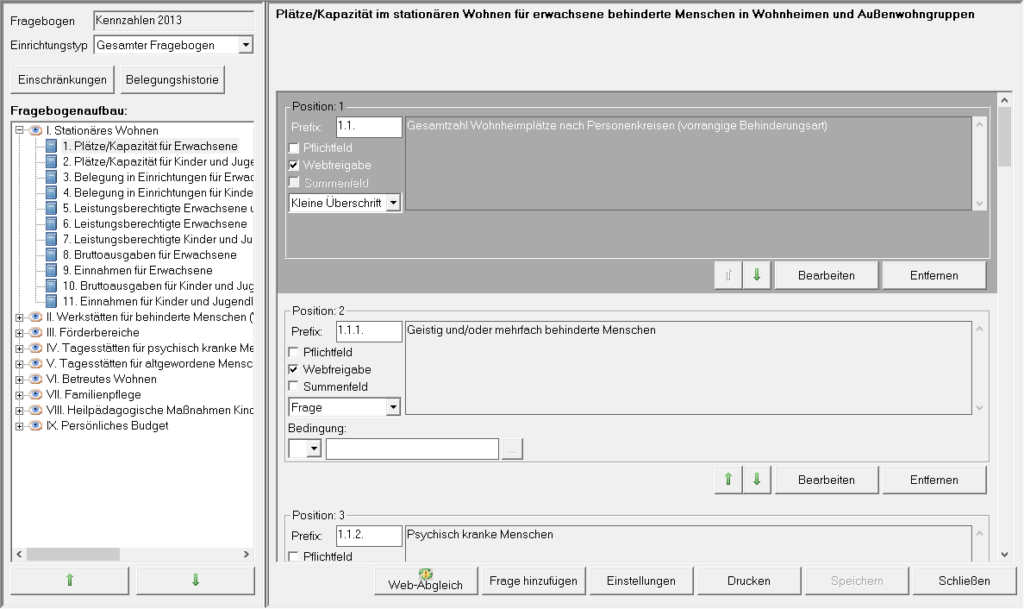This screenshot has width=1024, height=609.
Task: Click the green down arrow below questionnaire tree
Action: (x=195, y=580)
